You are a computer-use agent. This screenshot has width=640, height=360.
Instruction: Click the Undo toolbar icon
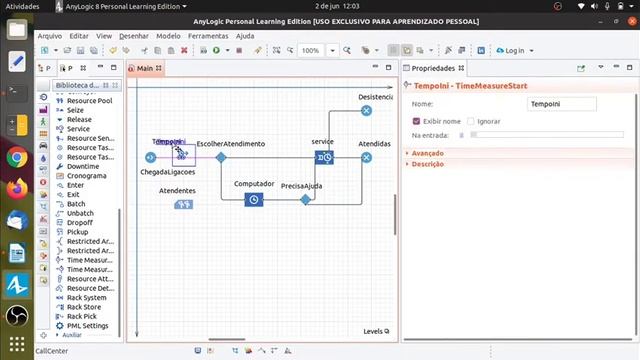click(x=113, y=50)
